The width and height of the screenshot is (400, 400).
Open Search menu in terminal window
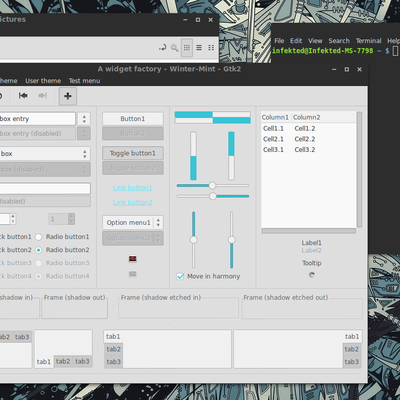pos(339,41)
